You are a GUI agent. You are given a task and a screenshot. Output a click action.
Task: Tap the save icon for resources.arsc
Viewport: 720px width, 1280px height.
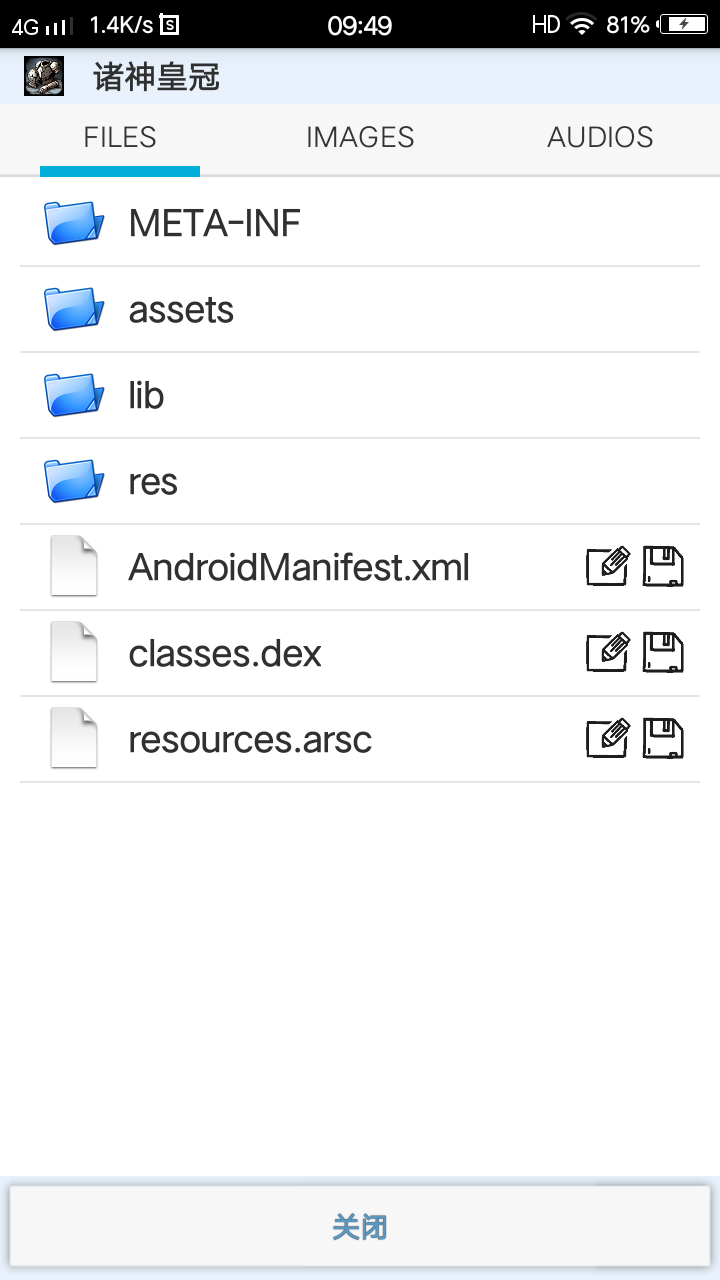click(x=662, y=739)
